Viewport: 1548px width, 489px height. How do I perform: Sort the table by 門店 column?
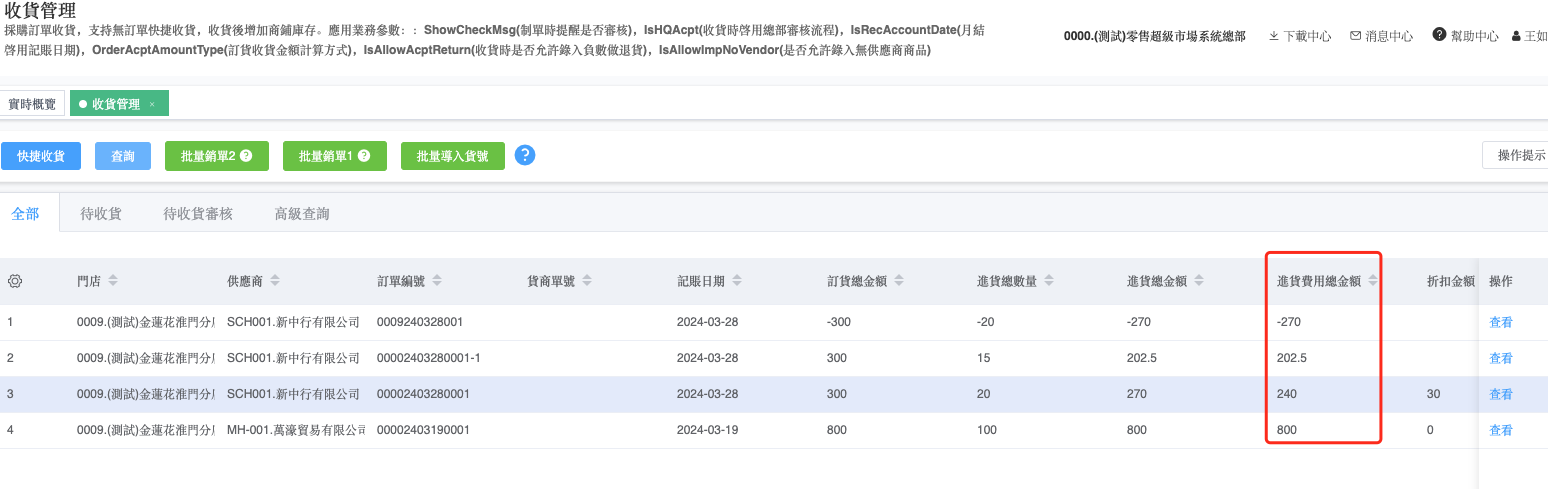(113, 282)
